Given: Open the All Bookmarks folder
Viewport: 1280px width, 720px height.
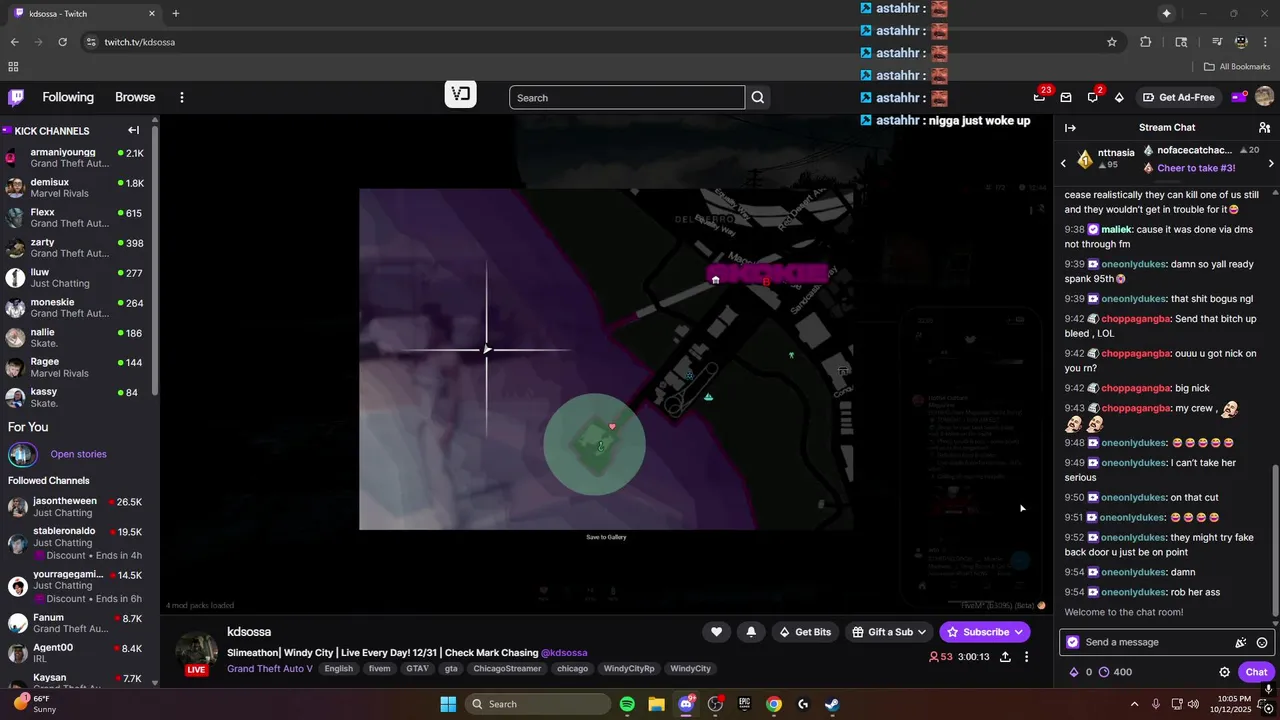Looking at the screenshot, I should 1237,67.
